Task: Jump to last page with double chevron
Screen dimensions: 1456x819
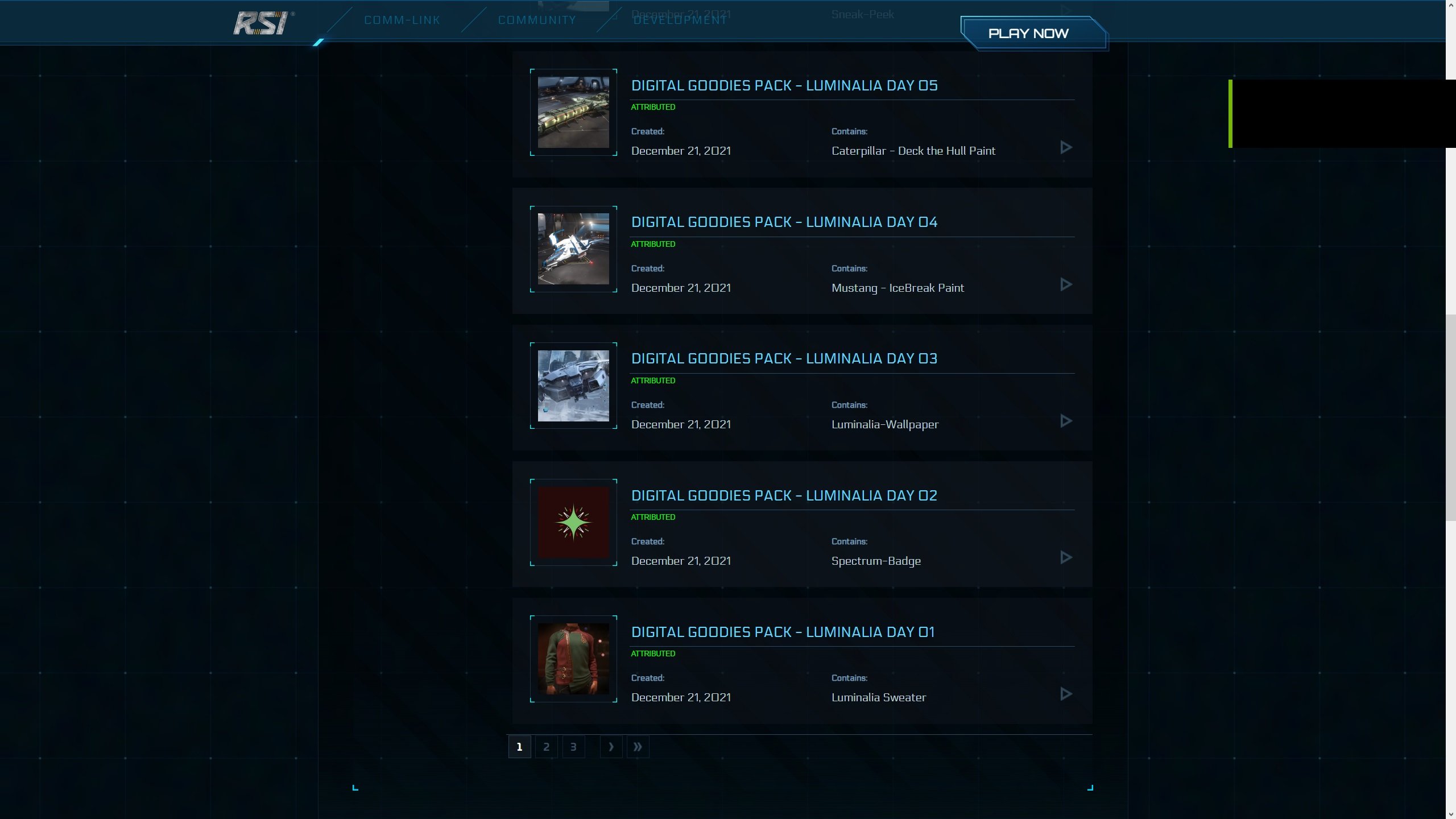Action: tap(638, 747)
